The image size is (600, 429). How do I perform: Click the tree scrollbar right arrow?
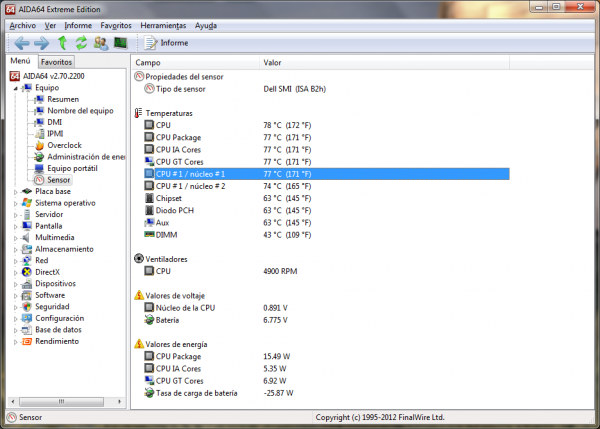(x=119, y=401)
